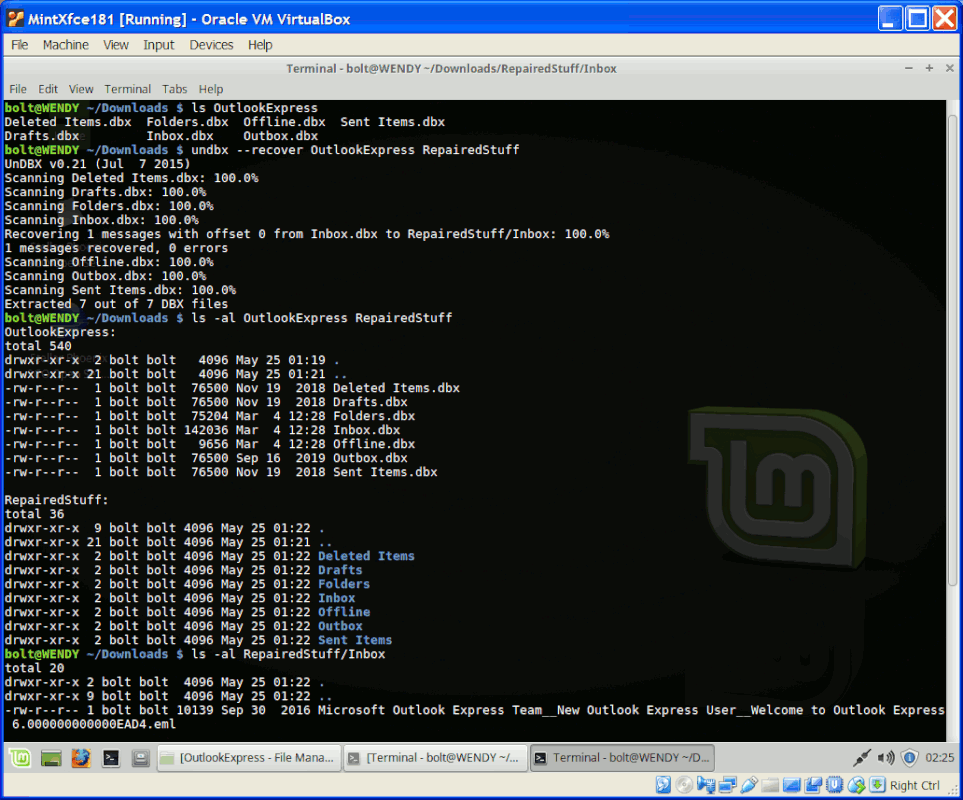The width and height of the screenshot is (963, 800).
Task: Click VirtualBox audio indicator
Action: 706,785
